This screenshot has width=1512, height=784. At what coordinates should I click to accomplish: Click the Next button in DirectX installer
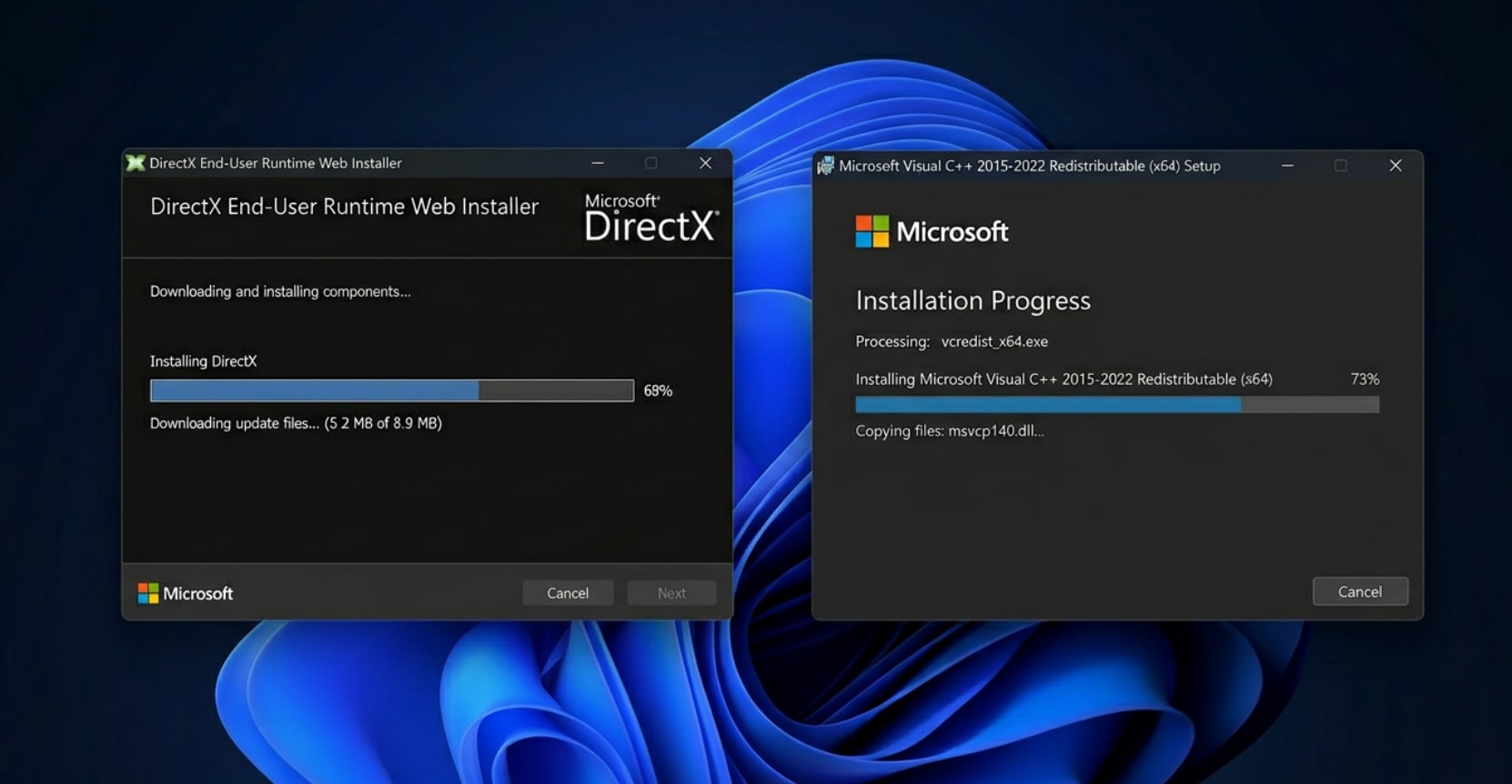pyautogui.click(x=671, y=593)
